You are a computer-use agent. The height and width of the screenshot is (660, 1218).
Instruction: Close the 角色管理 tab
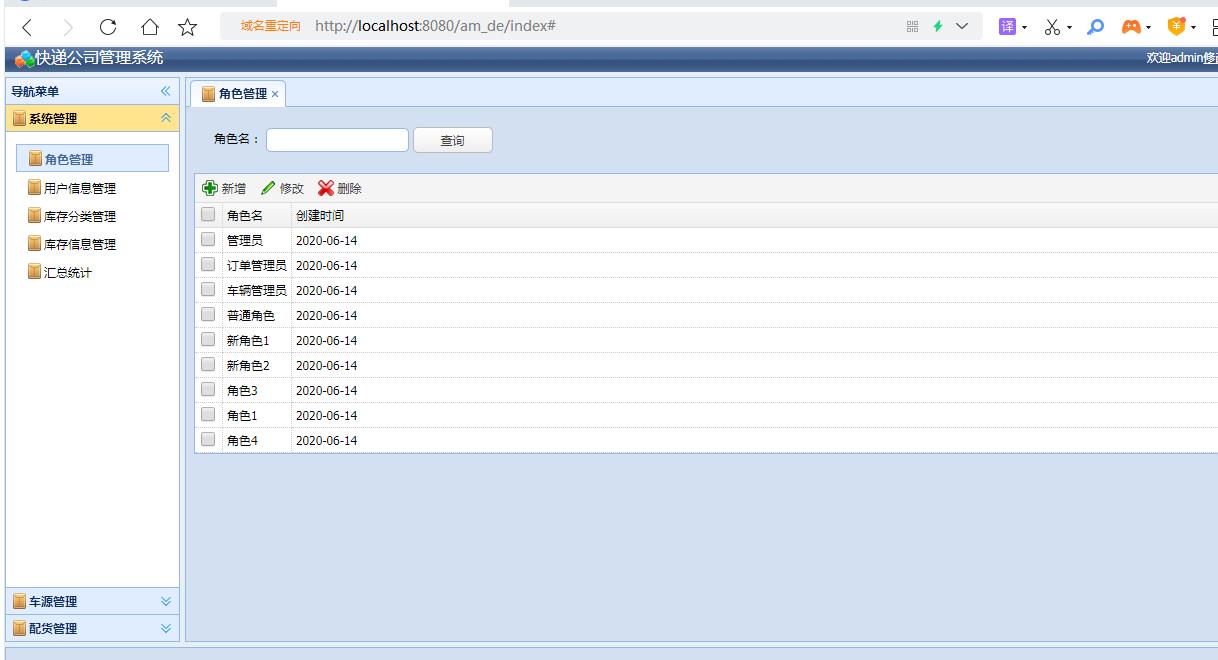(x=275, y=94)
